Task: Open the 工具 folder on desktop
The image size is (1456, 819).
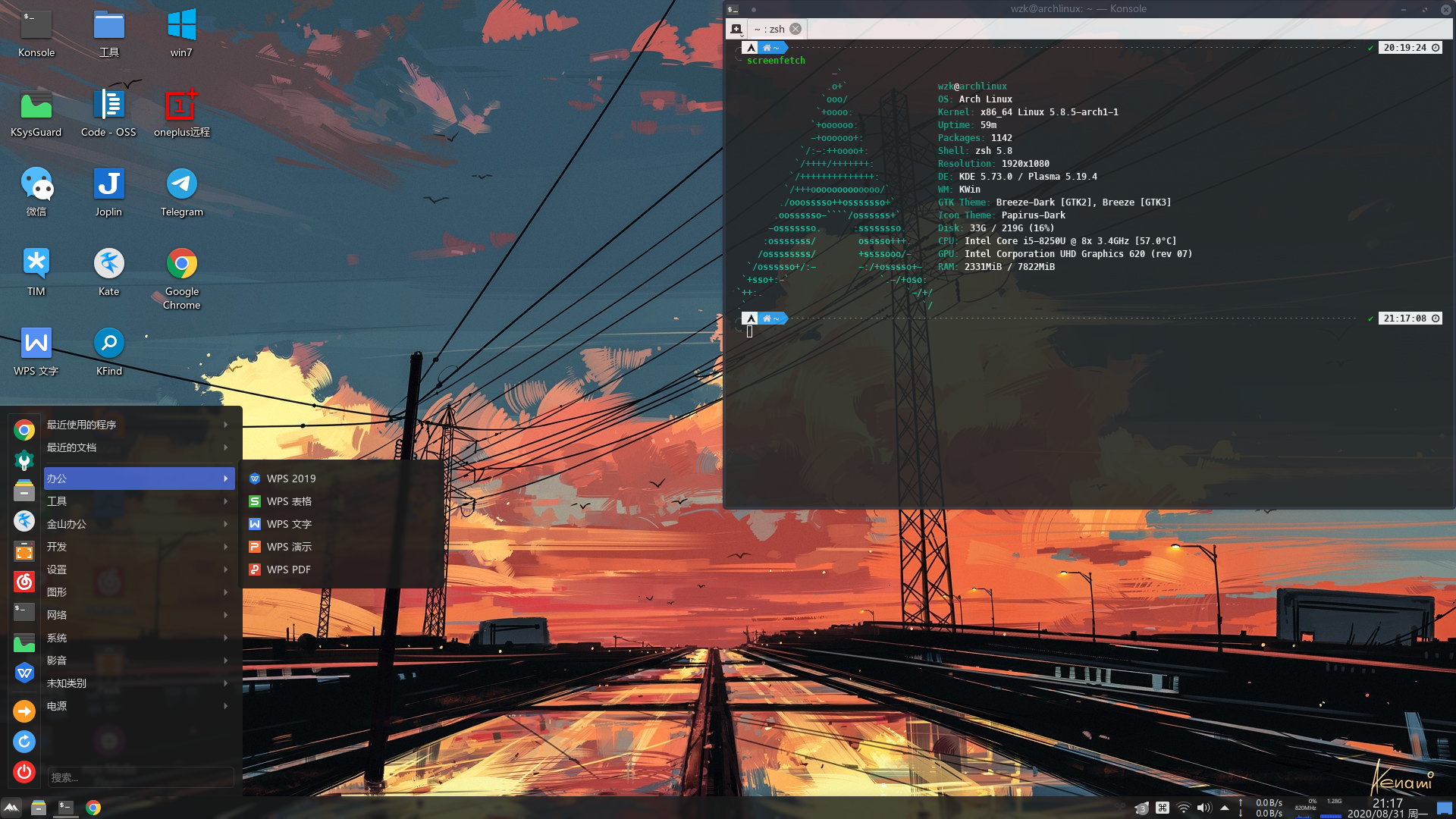Action: [108, 33]
